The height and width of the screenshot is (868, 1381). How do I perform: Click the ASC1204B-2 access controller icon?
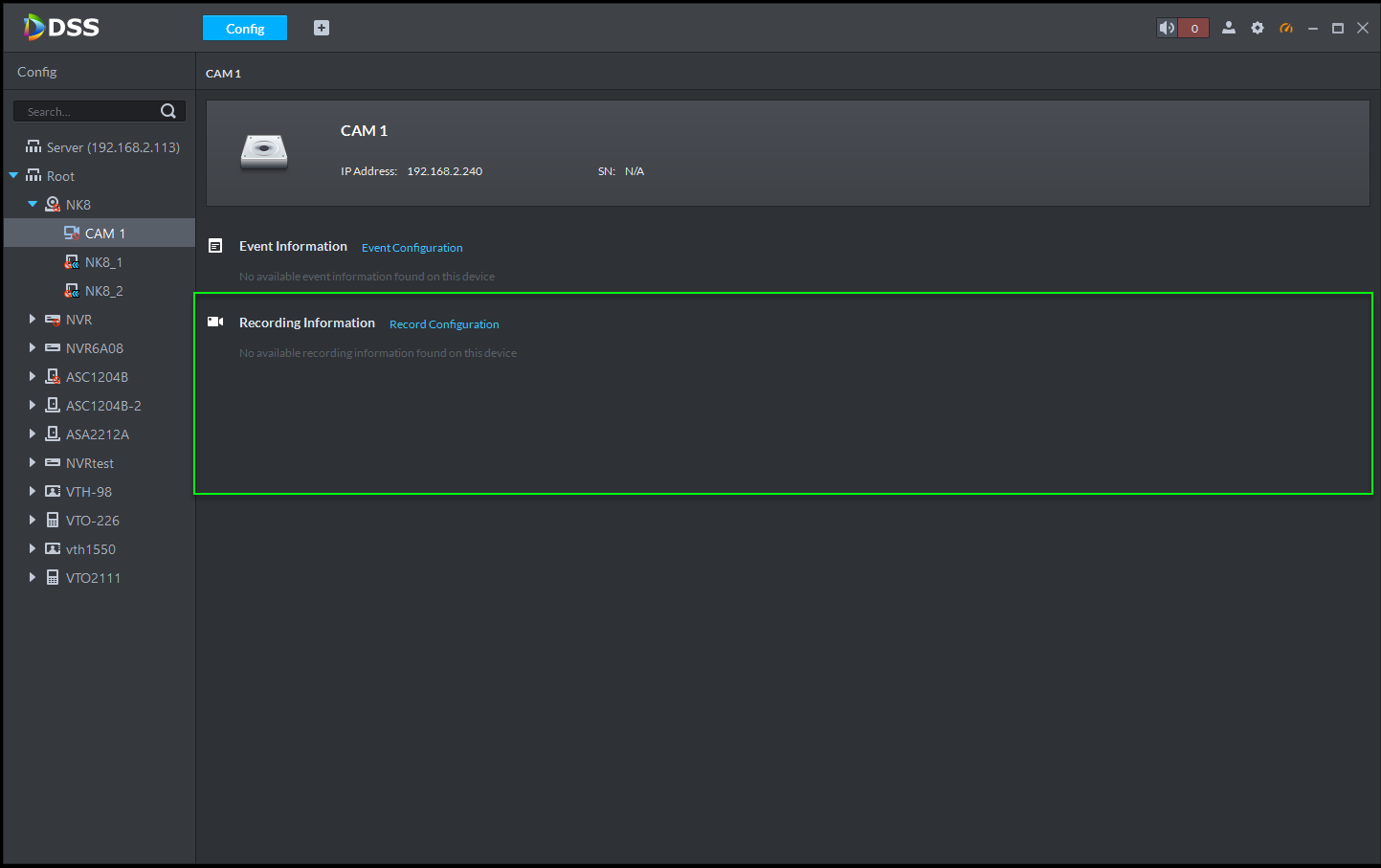[53, 406]
